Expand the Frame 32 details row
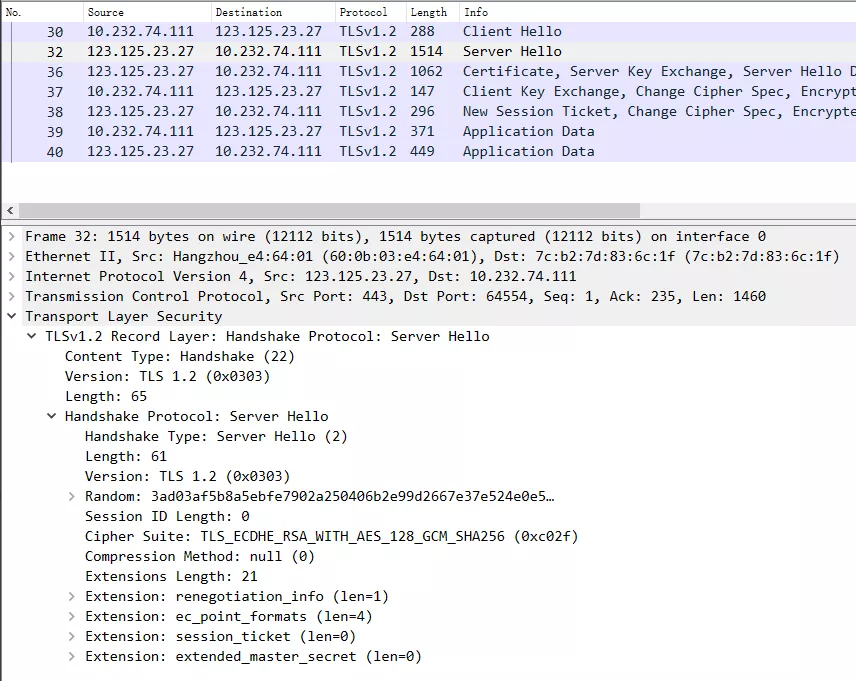856x681 pixels. click(x=11, y=236)
